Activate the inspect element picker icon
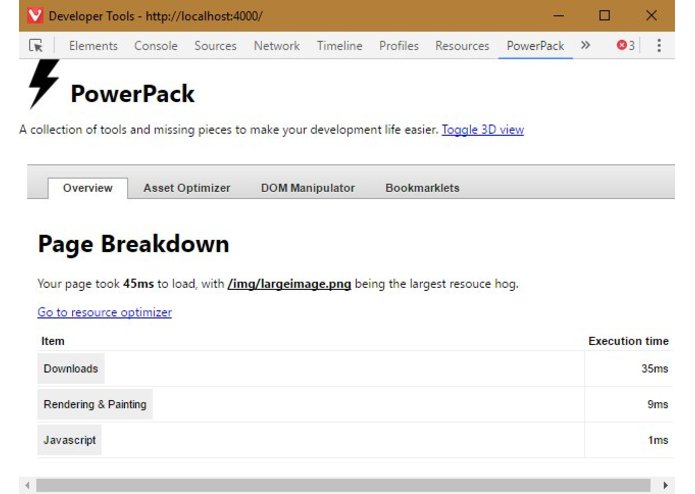This screenshot has width=695, height=494. (x=36, y=45)
